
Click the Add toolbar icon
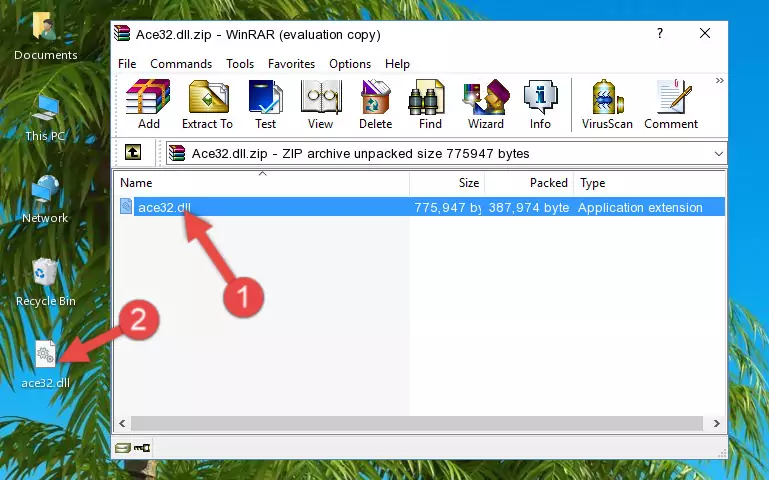point(148,104)
